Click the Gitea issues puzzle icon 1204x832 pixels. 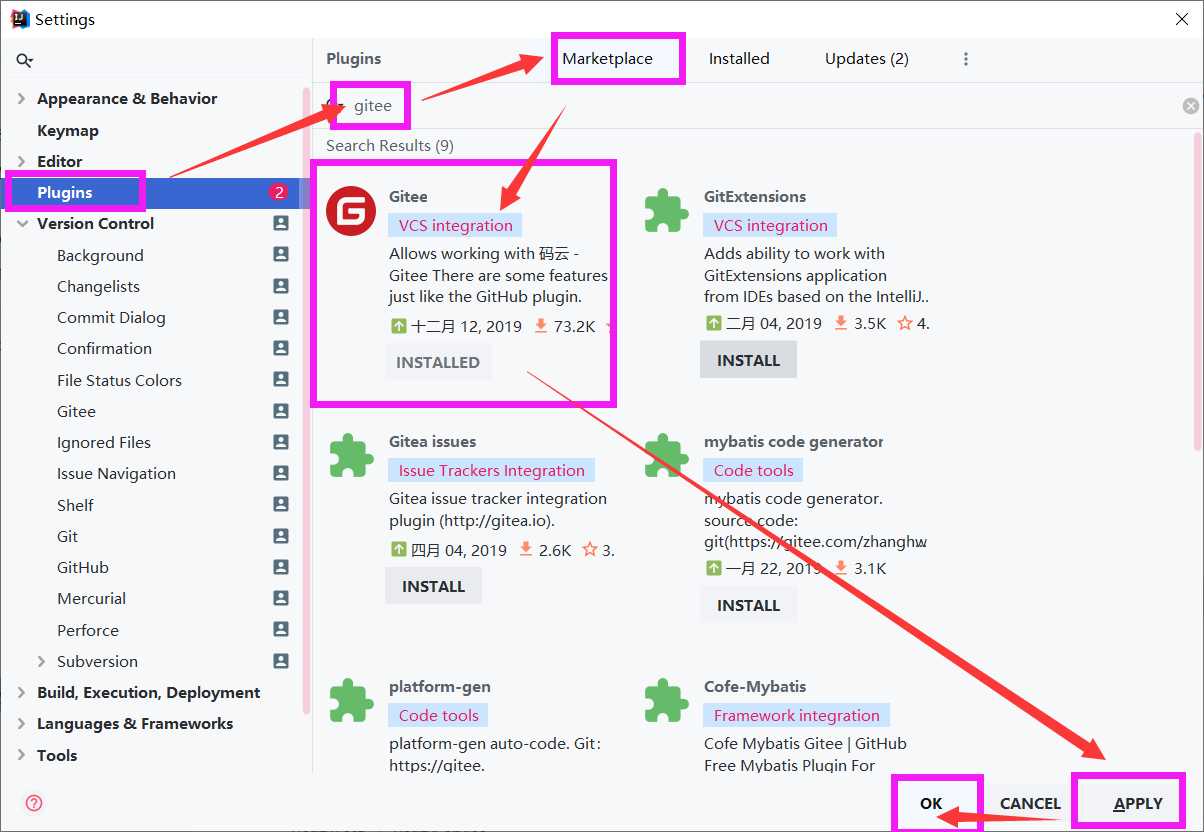tap(351, 456)
